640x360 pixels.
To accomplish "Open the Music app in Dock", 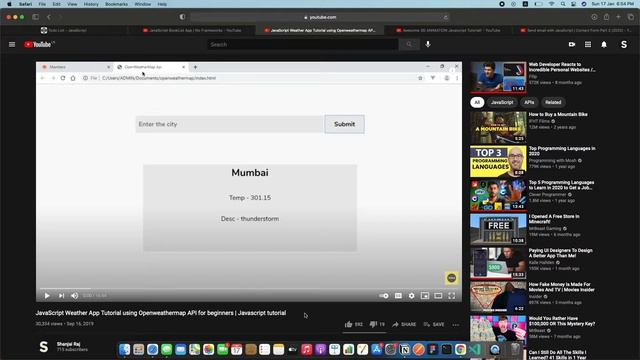I will tap(307, 349).
